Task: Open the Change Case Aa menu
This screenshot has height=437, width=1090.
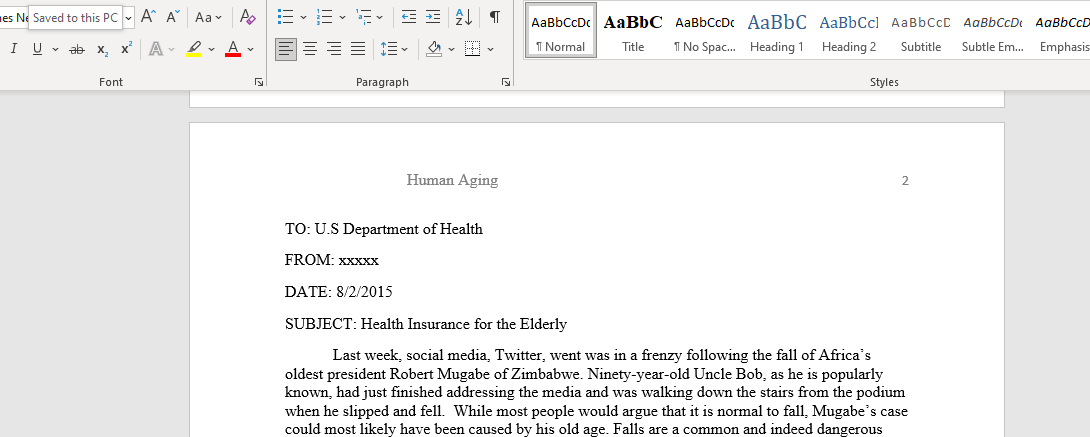Action: pyautogui.click(x=209, y=17)
